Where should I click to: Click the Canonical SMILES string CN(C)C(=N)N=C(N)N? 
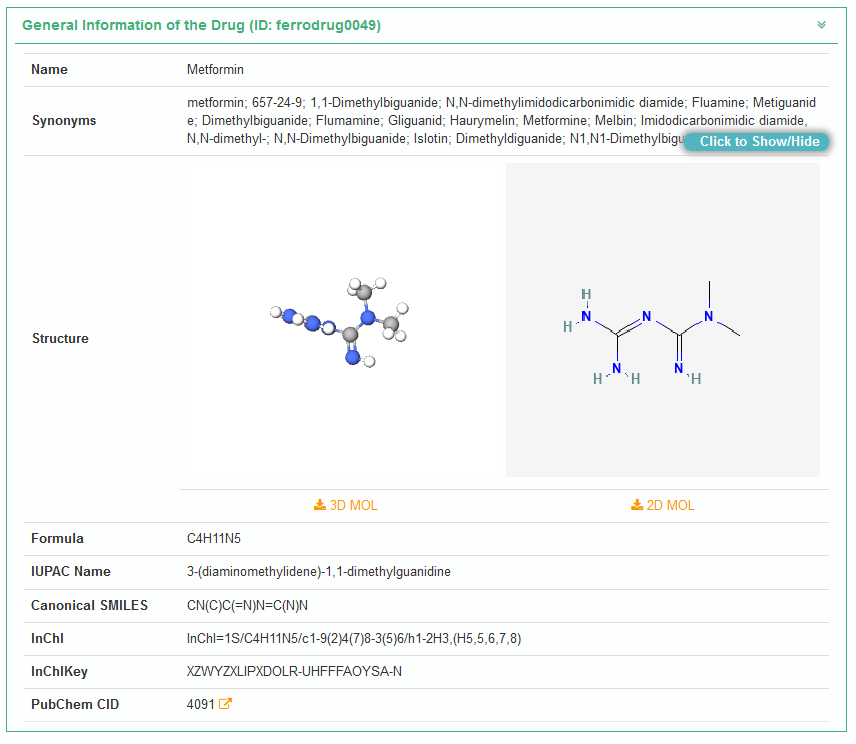click(x=247, y=605)
